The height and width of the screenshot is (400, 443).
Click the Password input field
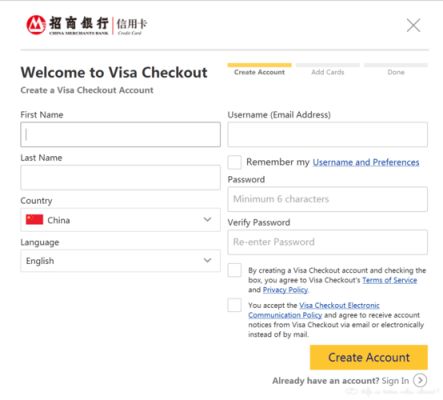[x=327, y=199]
